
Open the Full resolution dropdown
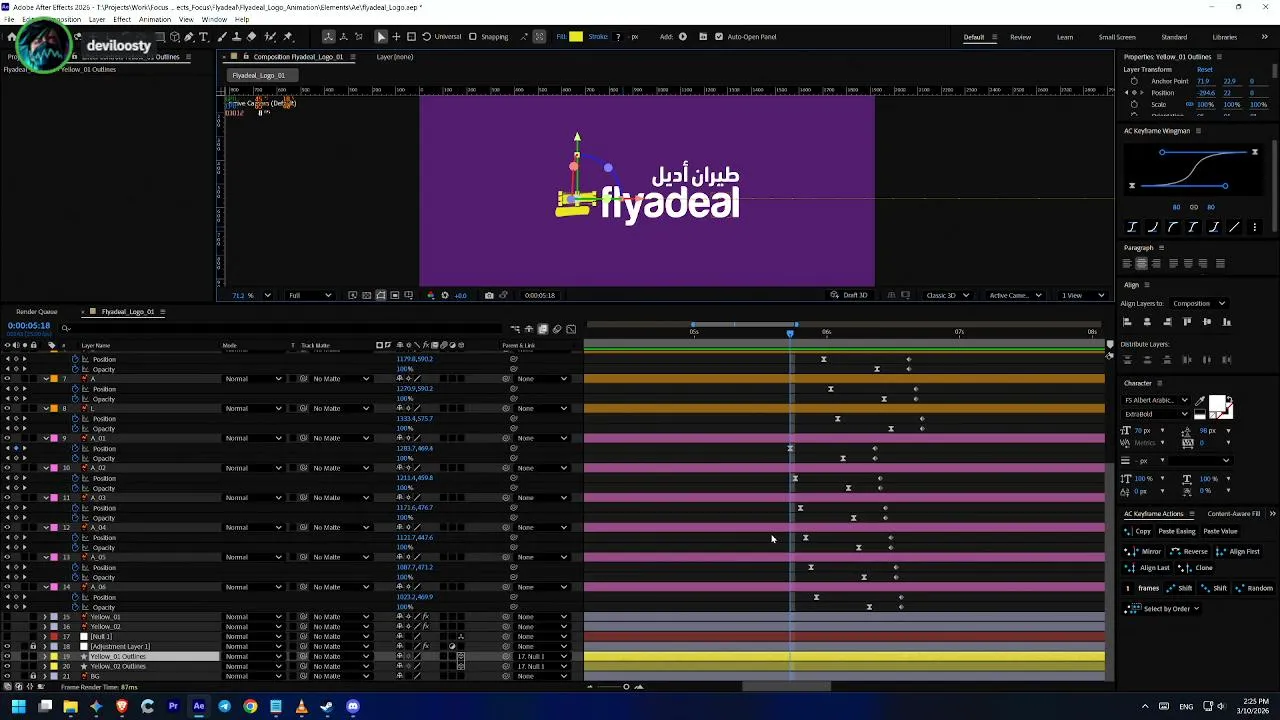[x=310, y=295]
